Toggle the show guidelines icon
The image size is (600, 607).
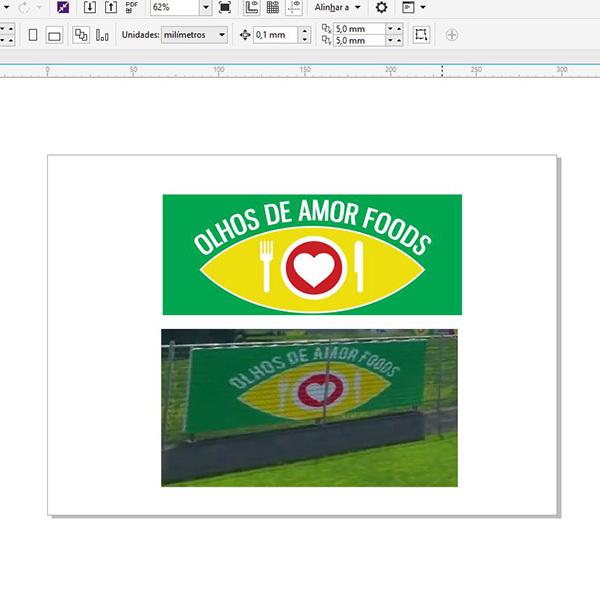[x=294, y=7]
